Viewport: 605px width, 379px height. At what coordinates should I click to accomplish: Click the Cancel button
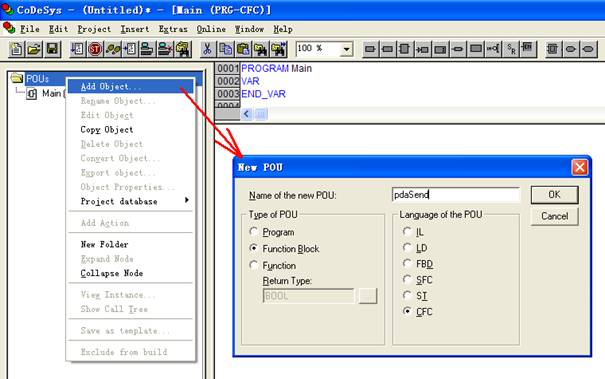pyautogui.click(x=554, y=217)
